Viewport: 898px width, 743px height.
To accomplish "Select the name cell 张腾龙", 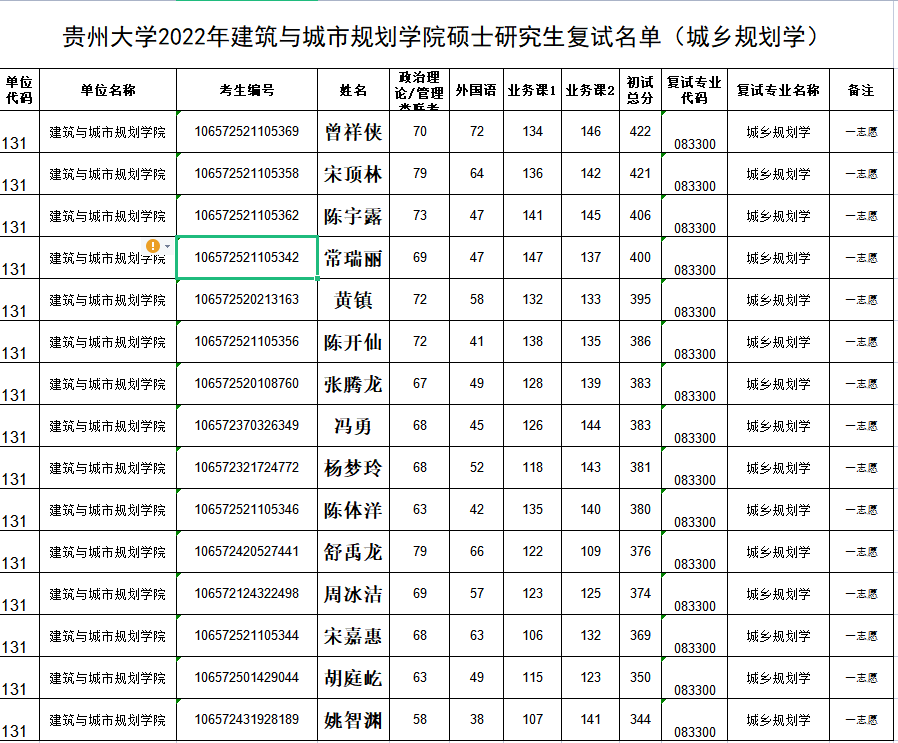I will click(x=353, y=384).
